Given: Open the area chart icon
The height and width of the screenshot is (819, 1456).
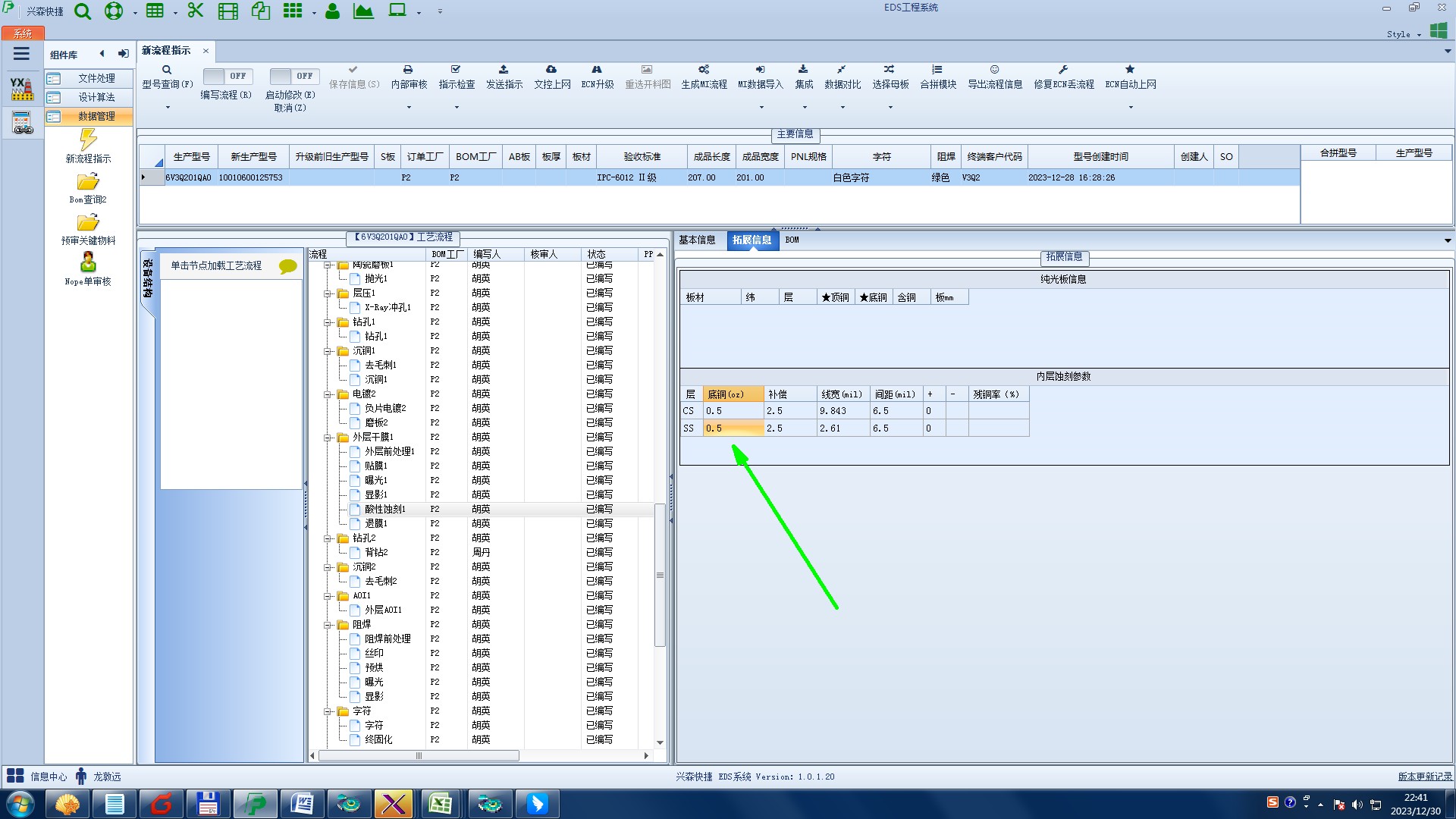Looking at the screenshot, I should (363, 11).
